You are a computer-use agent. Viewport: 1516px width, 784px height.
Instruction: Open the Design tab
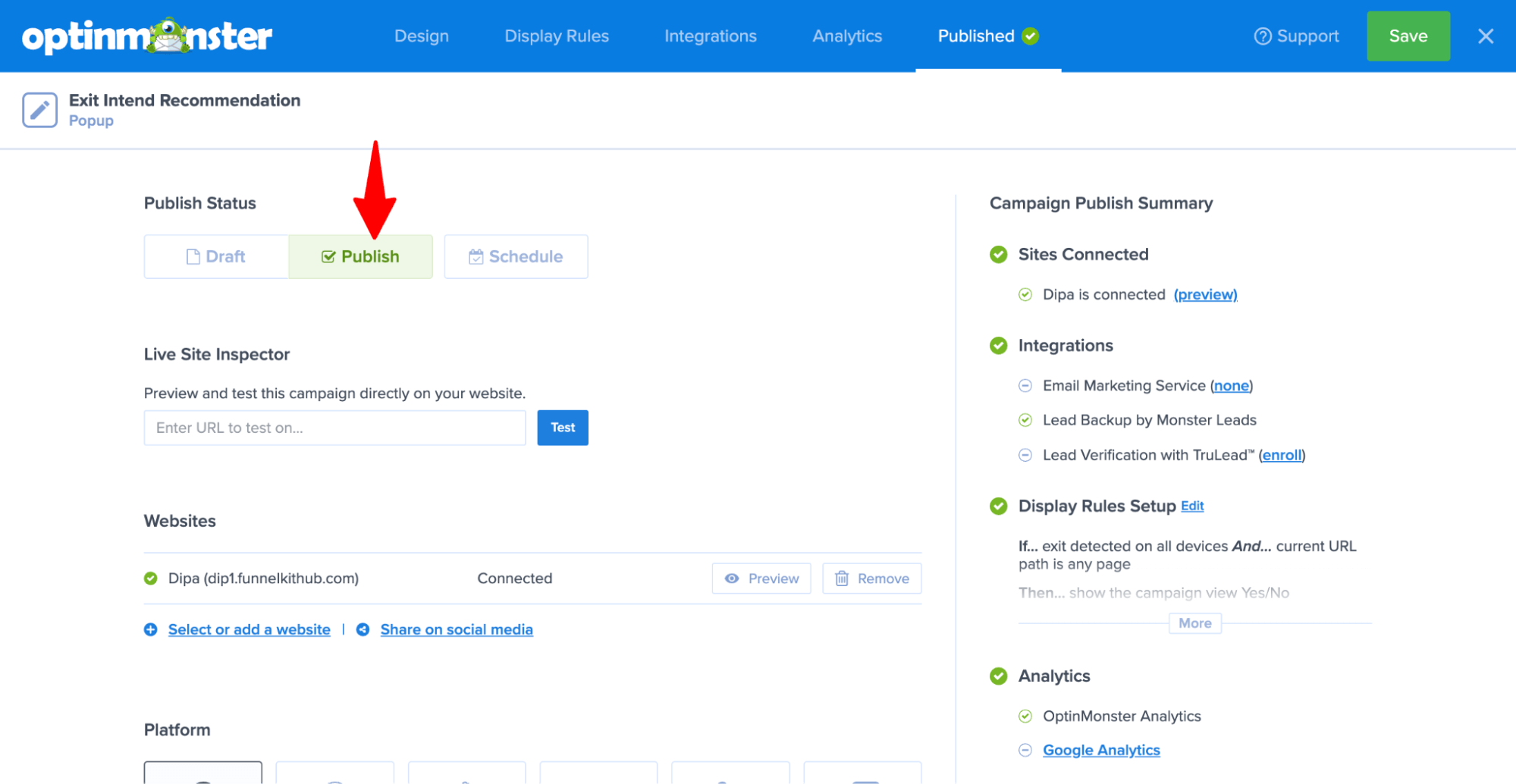pyautogui.click(x=422, y=36)
